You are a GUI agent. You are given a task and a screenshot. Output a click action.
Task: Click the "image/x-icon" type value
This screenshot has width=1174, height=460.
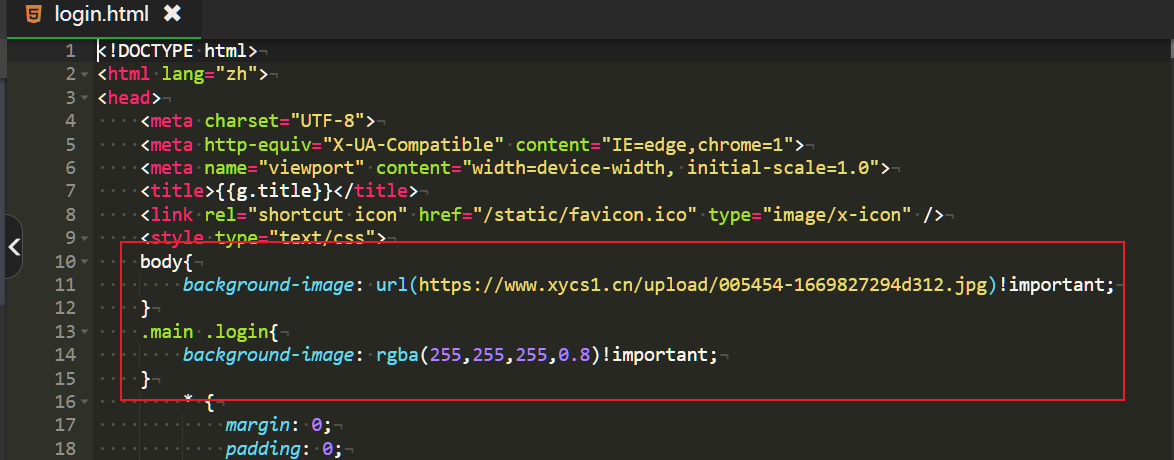click(x=839, y=215)
